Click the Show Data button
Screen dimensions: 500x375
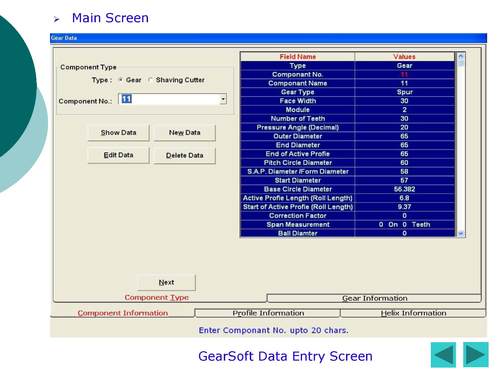tap(118, 133)
